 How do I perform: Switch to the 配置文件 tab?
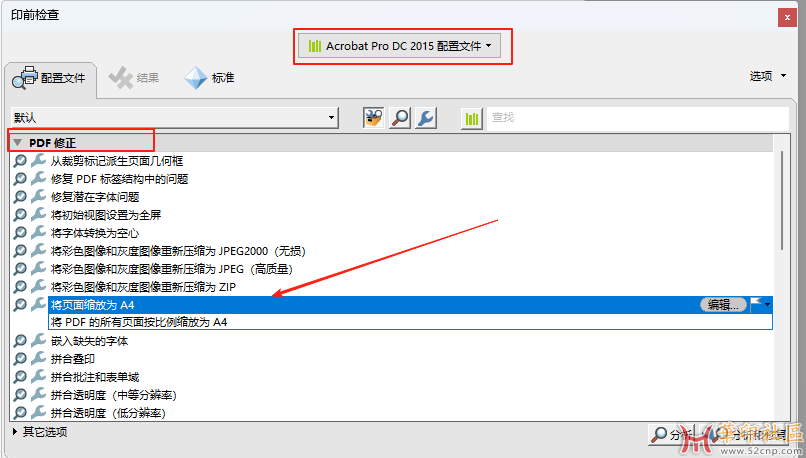(x=50, y=79)
